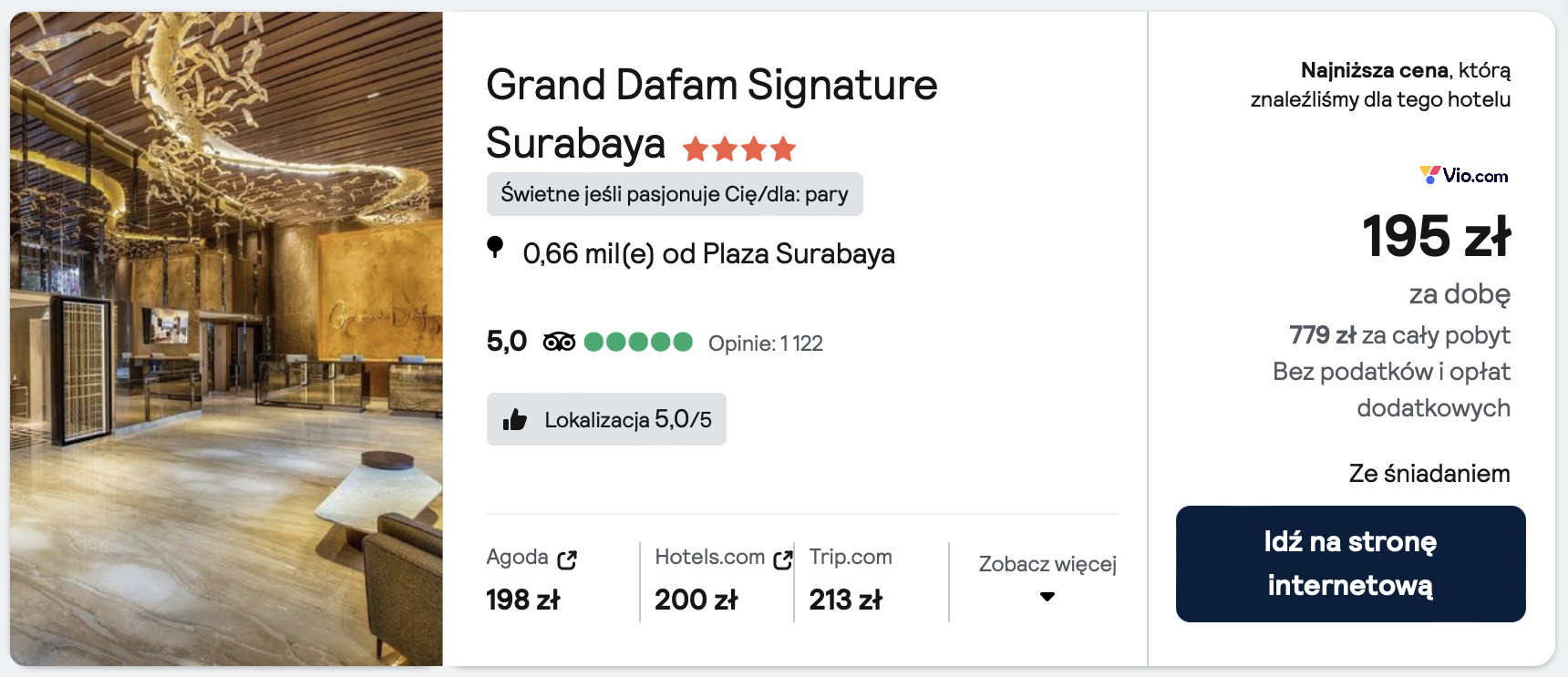Screen dimensions: 1568x677
Task: Click the Agoda external link icon
Action: [x=567, y=559]
